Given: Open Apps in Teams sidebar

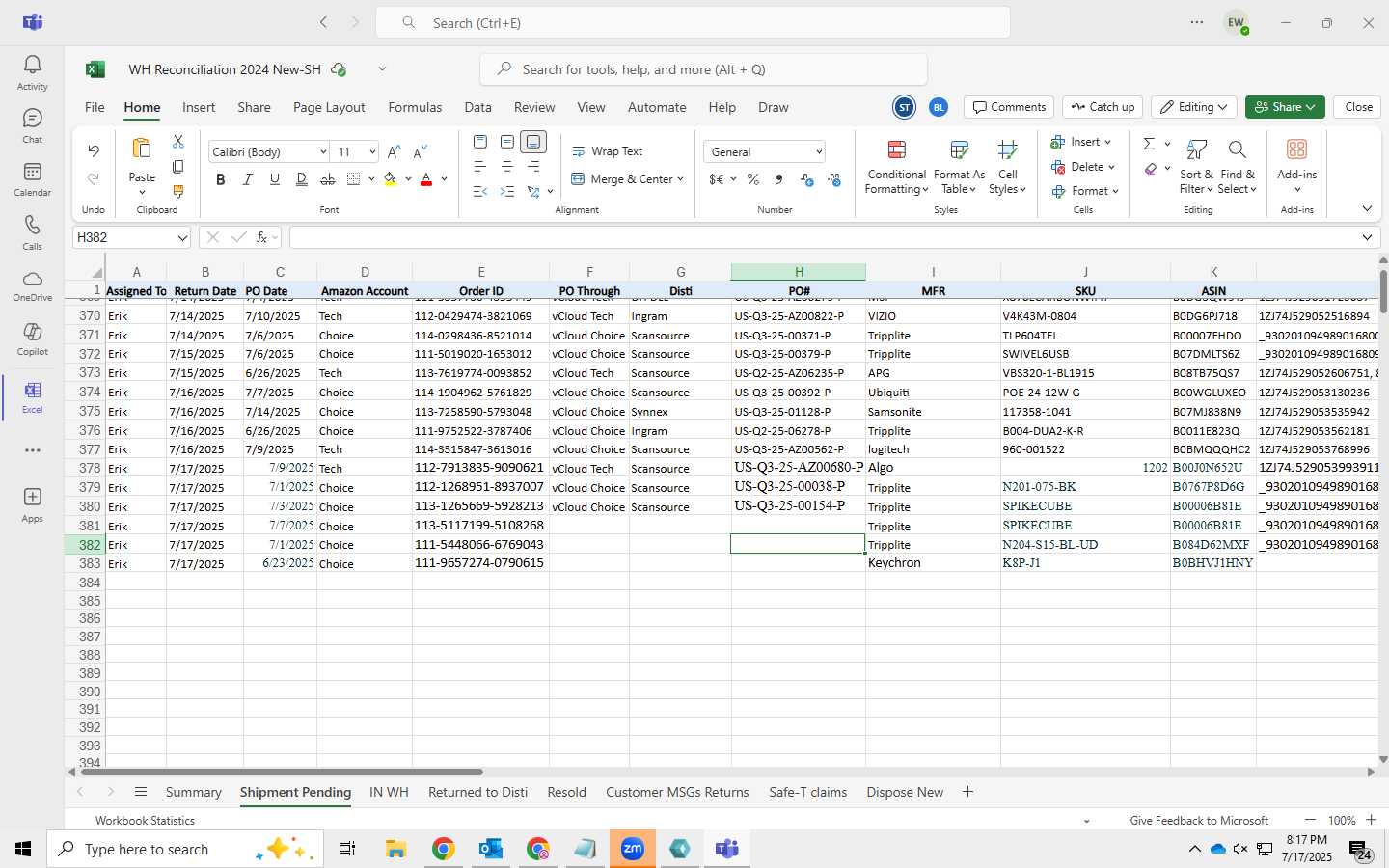Looking at the screenshot, I should [32, 504].
